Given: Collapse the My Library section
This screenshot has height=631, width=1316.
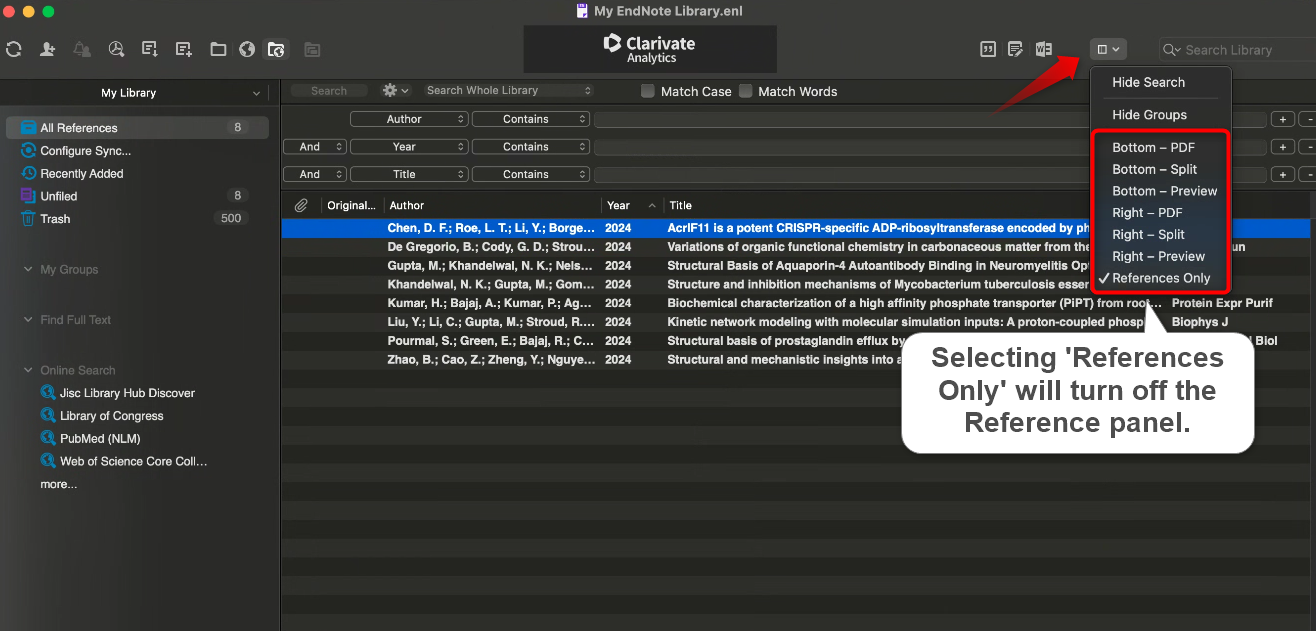Looking at the screenshot, I should (x=257, y=92).
